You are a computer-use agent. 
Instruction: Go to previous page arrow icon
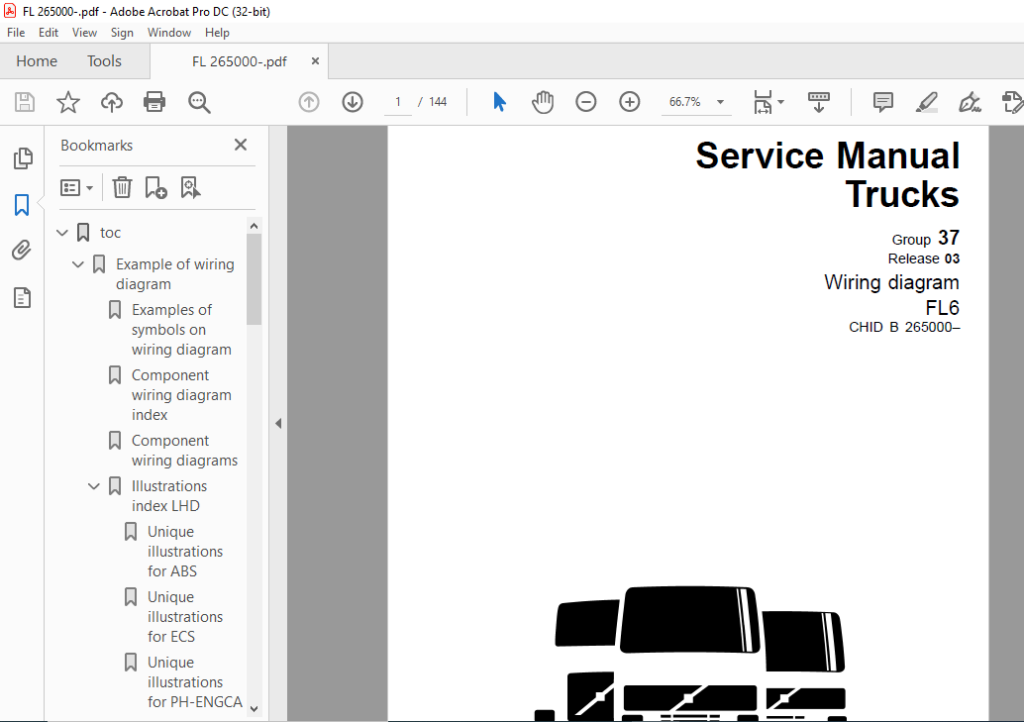(309, 102)
